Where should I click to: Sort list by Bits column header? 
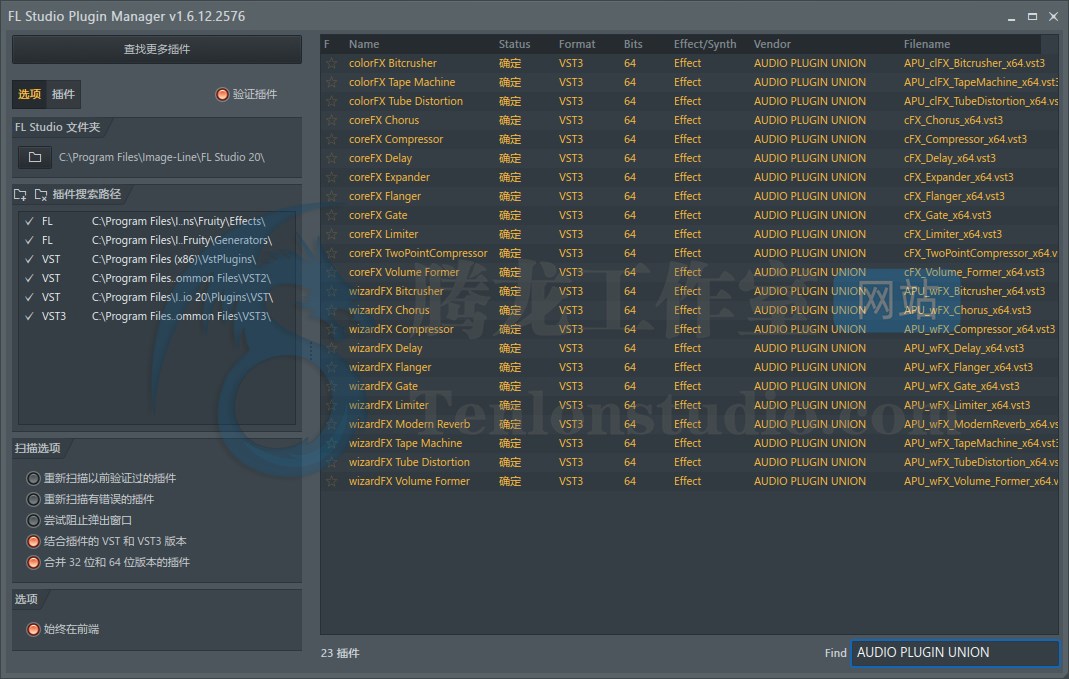[x=633, y=44]
